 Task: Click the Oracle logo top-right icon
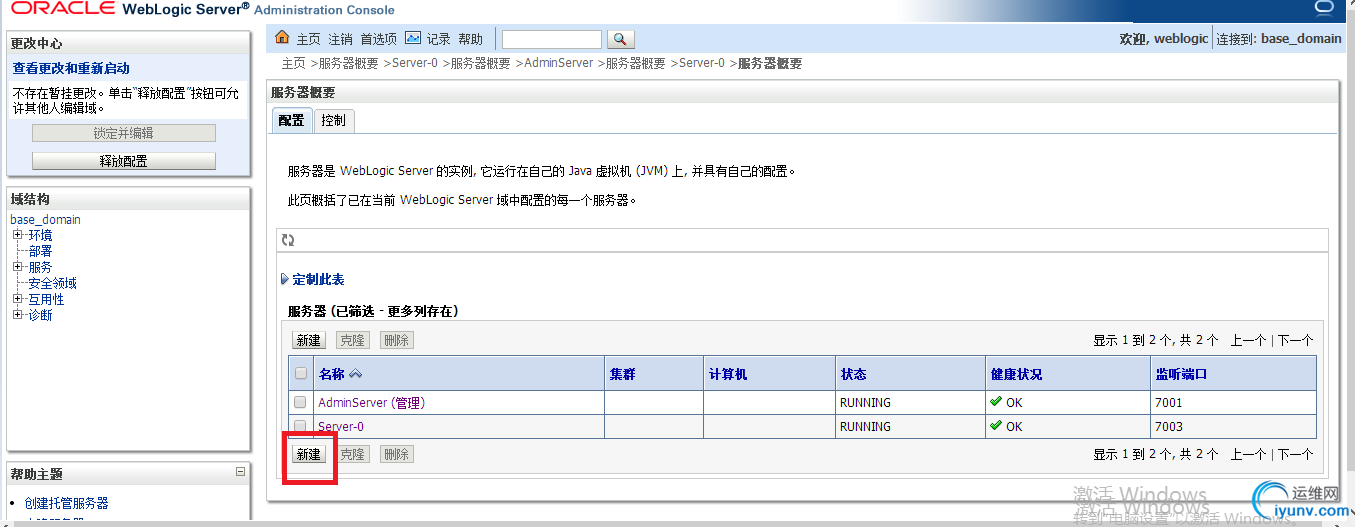[x=1324, y=9]
